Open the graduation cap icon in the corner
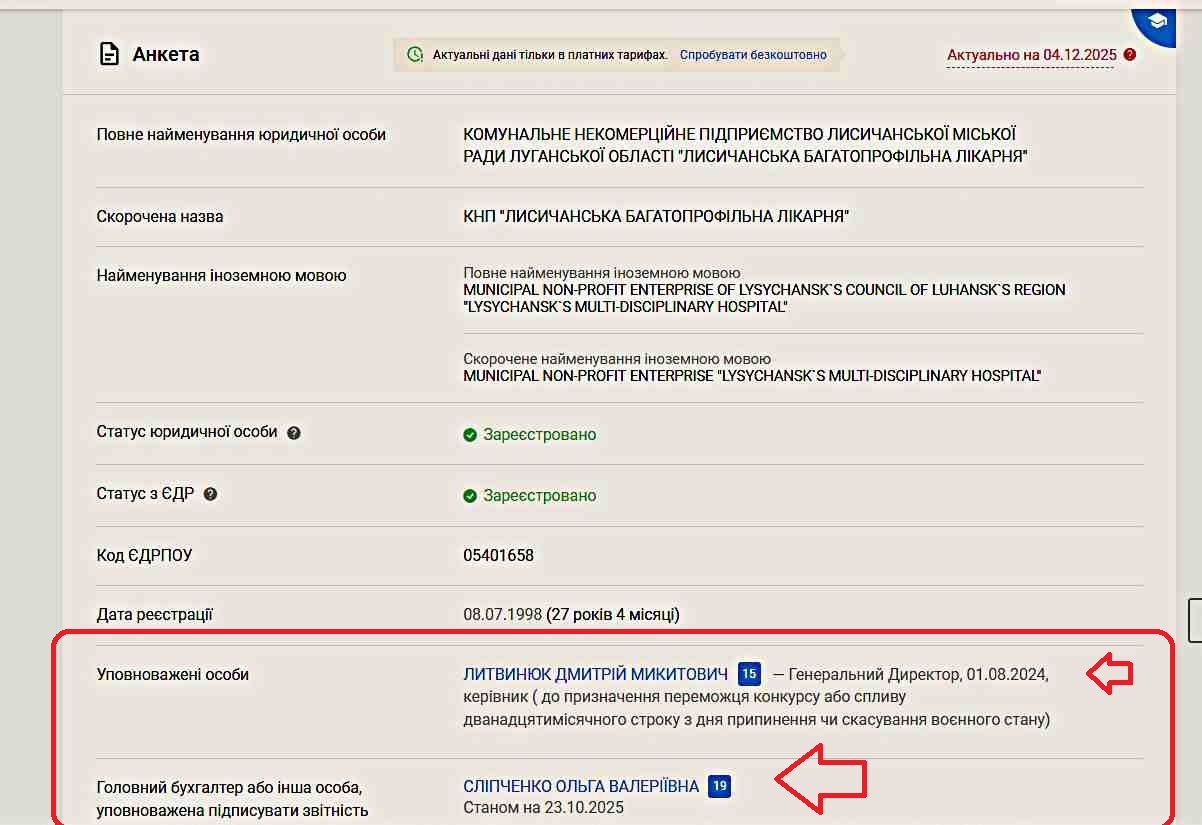This screenshot has width=1202, height=825. click(1157, 22)
